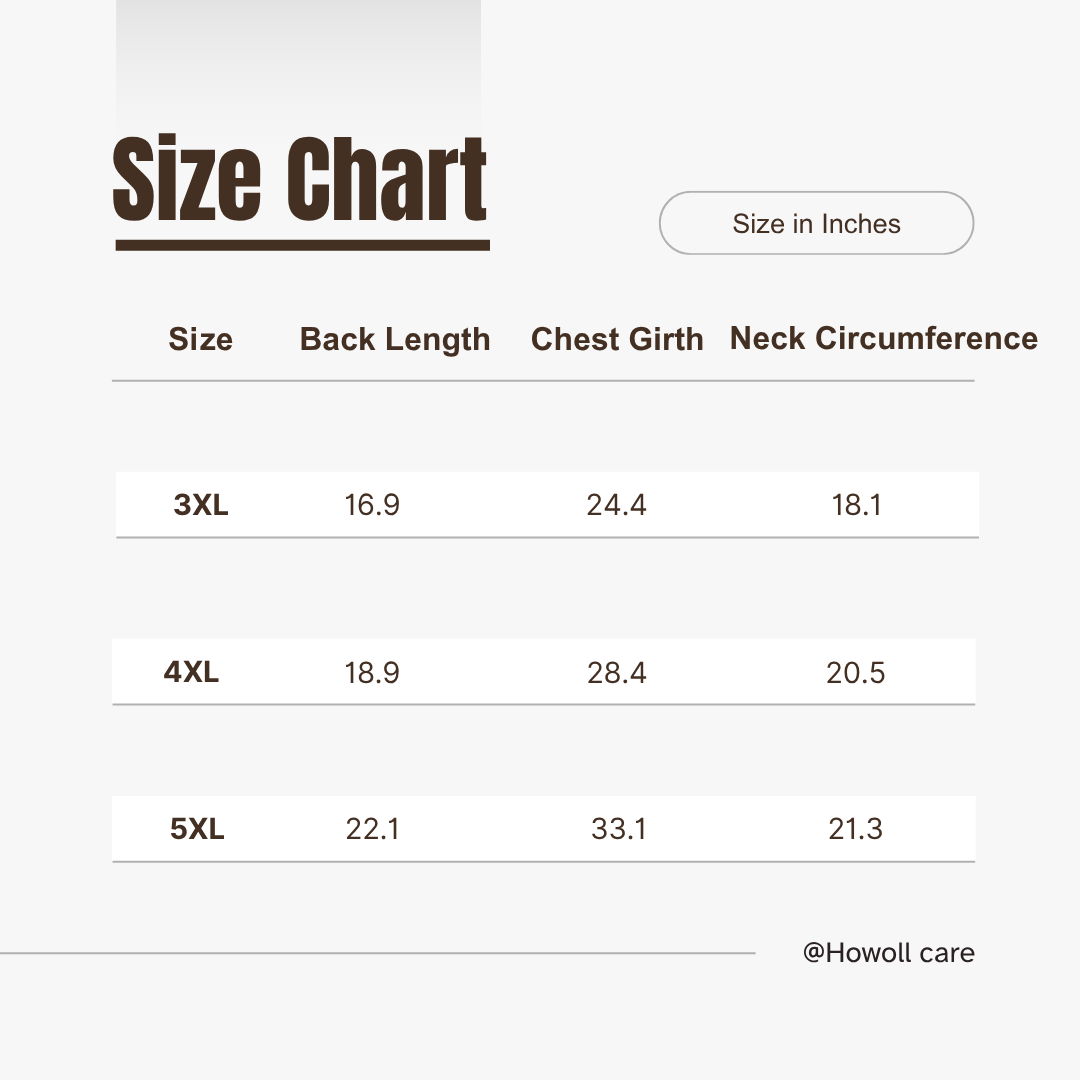
Task: Open the "@Howoll care" handle link
Action: click(x=888, y=953)
